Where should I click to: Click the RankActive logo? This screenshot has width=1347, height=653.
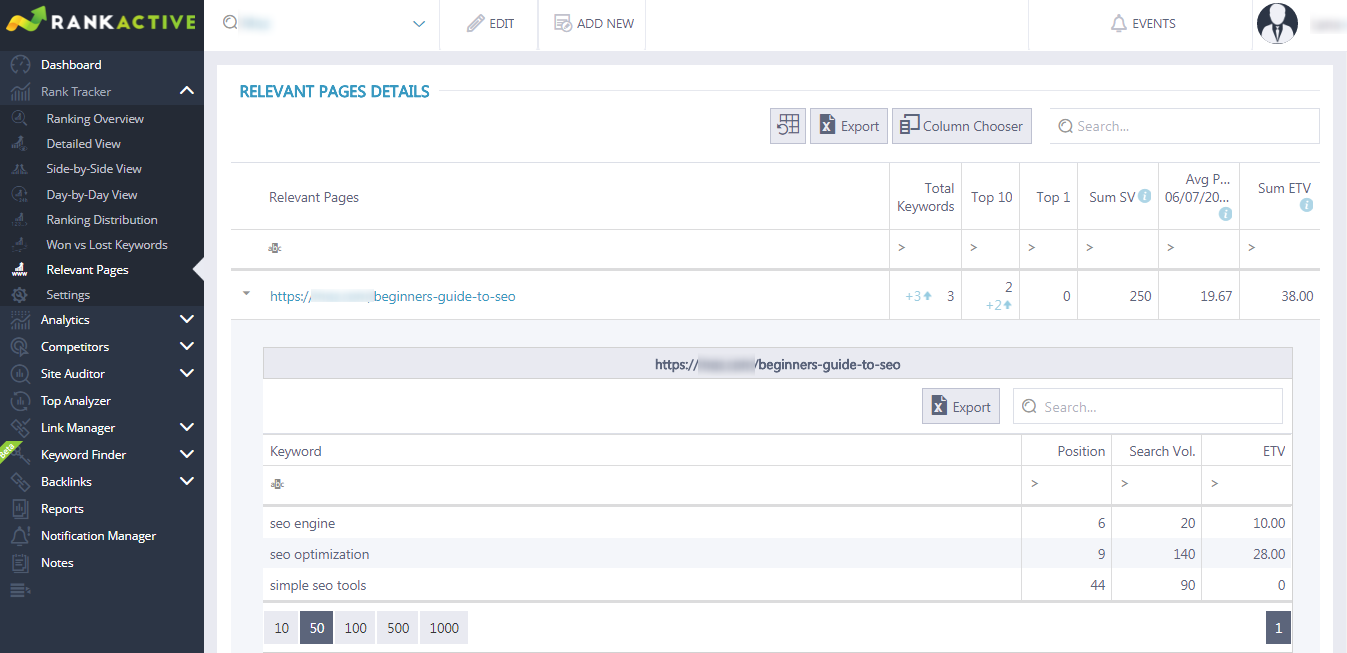click(101, 21)
